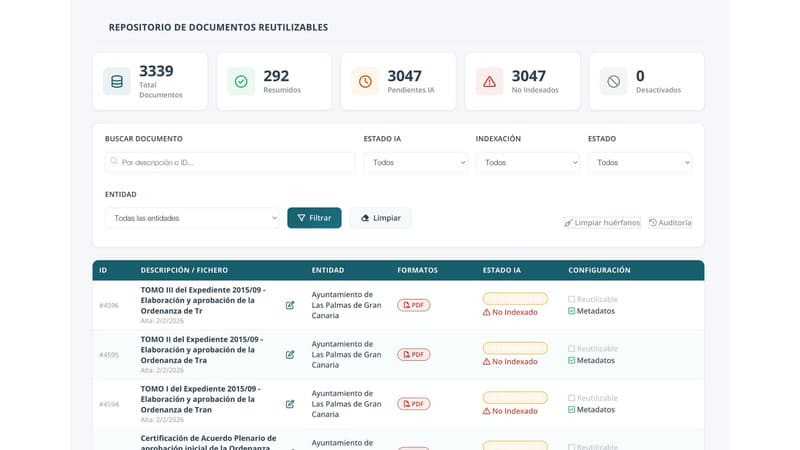This screenshot has height=450, width=800.
Task: Click 'Repositorio de documentos reutilizables' heading
Action: pyautogui.click(x=218, y=27)
